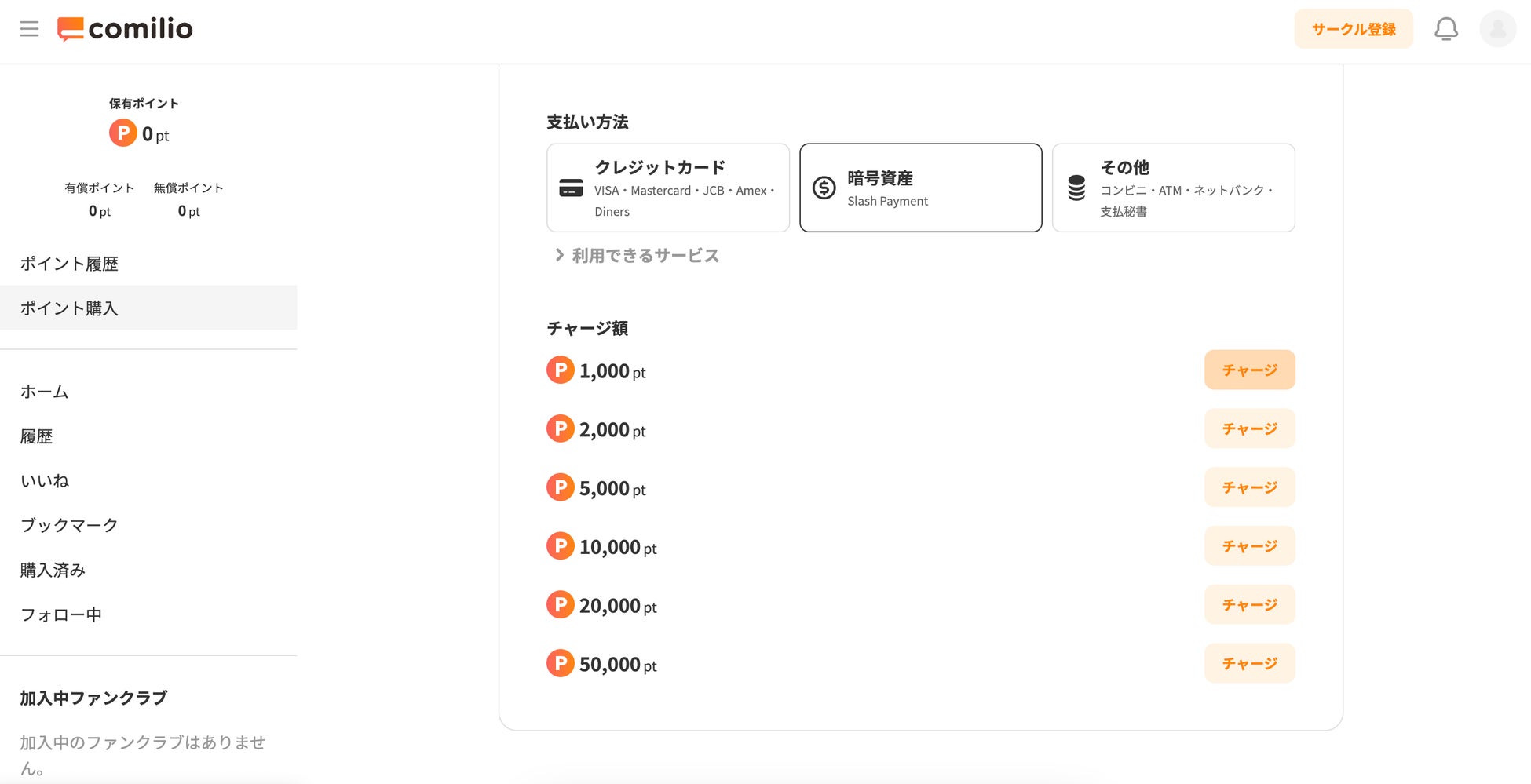Charge 10,000 pt
Image resolution: width=1531 pixels, height=784 pixels.
(1249, 546)
